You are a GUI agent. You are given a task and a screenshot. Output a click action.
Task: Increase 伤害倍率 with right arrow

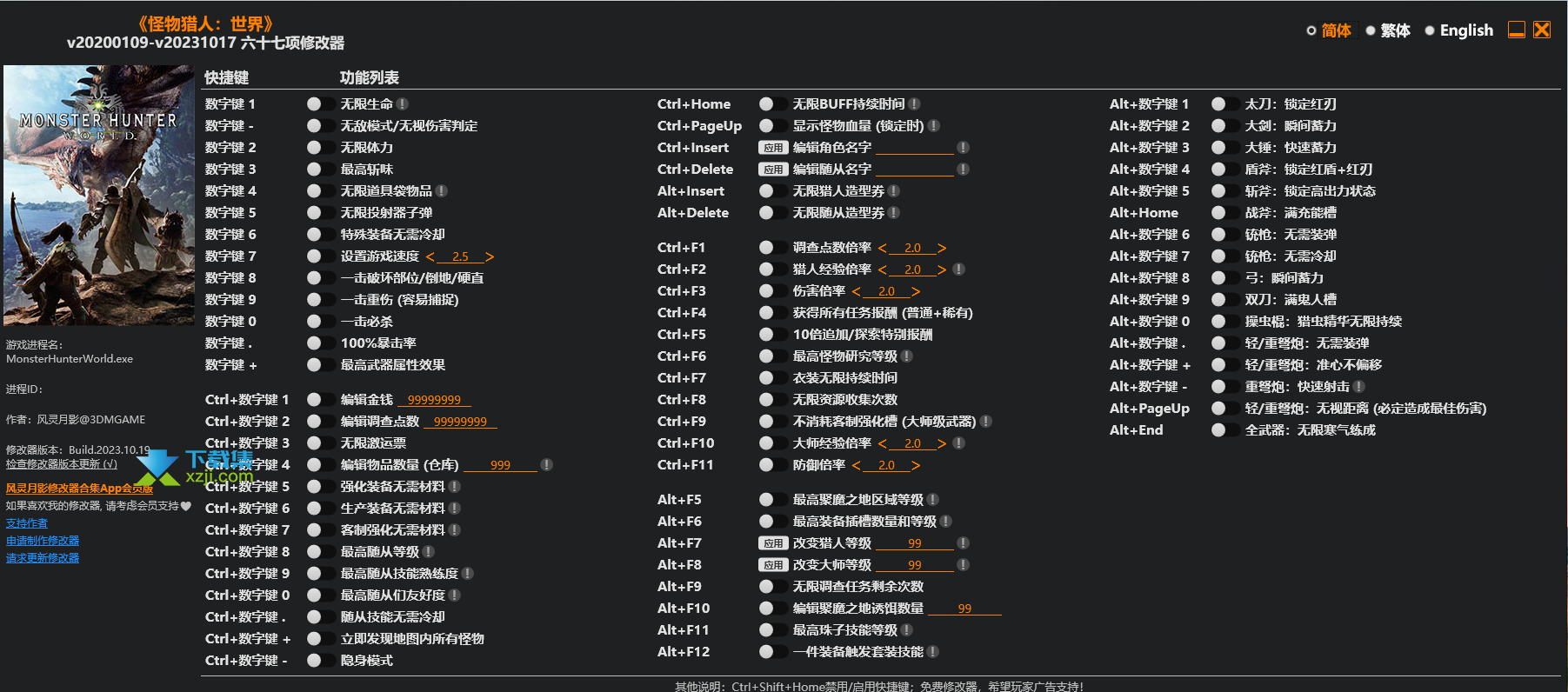916,292
